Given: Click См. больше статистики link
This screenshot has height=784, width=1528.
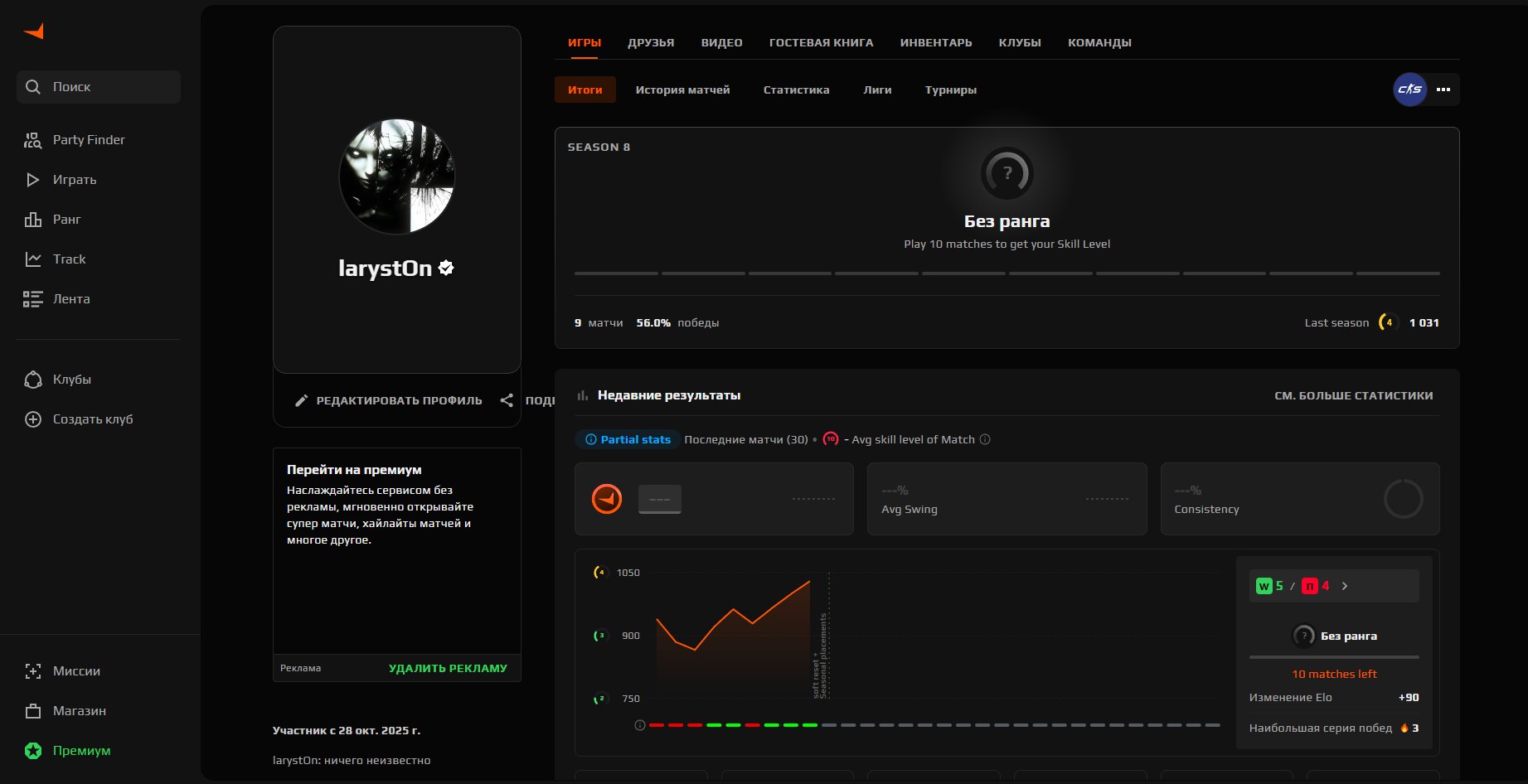Looking at the screenshot, I should pos(1354,395).
